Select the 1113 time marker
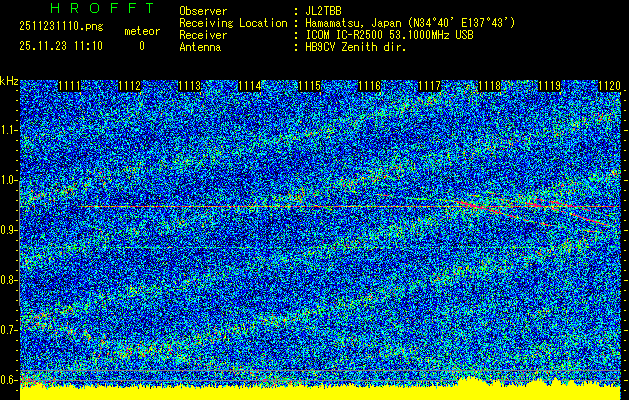Screen dimensions: 629x400 pyautogui.click(x=190, y=87)
